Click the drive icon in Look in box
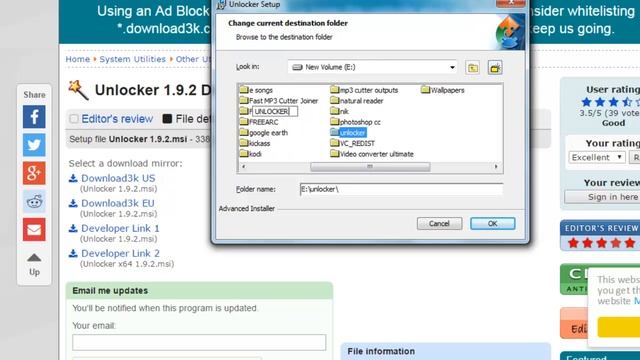This screenshot has height=360, width=640. point(298,67)
